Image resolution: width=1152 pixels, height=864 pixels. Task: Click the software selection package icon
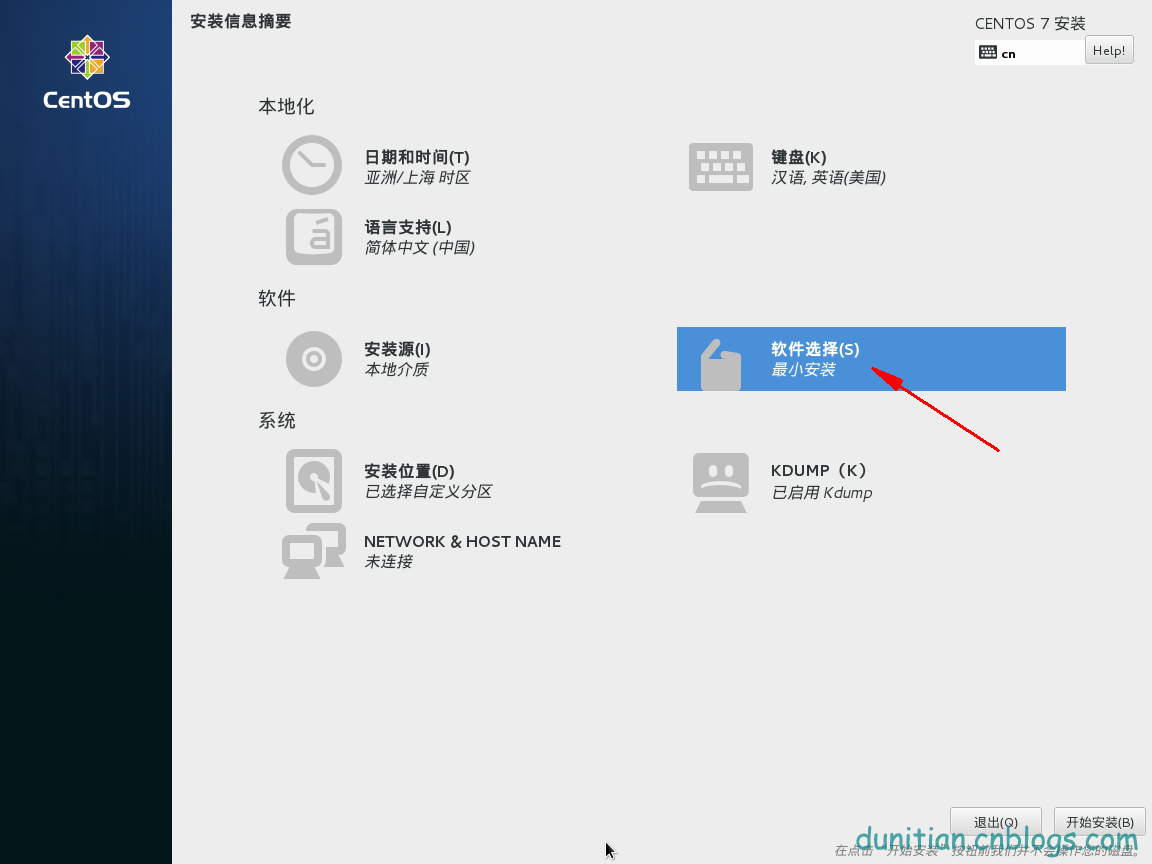pyautogui.click(x=720, y=364)
